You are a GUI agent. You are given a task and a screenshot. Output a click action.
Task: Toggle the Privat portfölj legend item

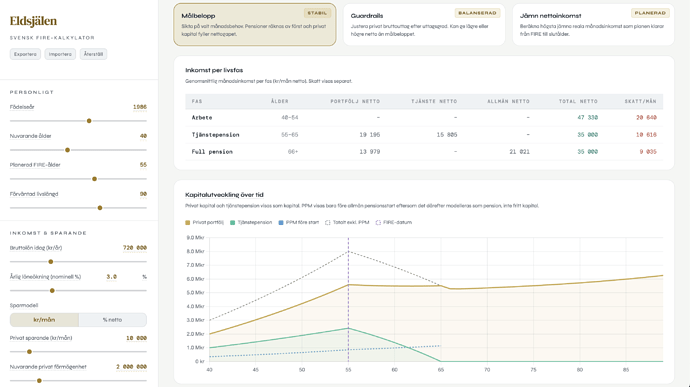point(205,222)
